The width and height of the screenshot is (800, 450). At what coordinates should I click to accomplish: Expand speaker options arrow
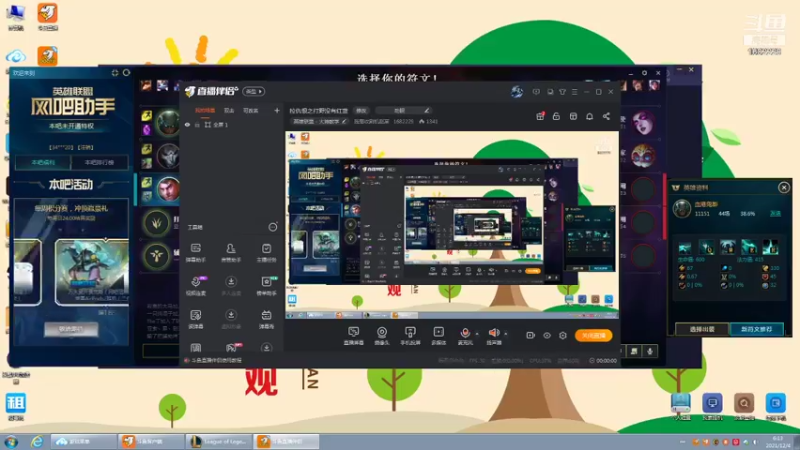pos(506,334)
